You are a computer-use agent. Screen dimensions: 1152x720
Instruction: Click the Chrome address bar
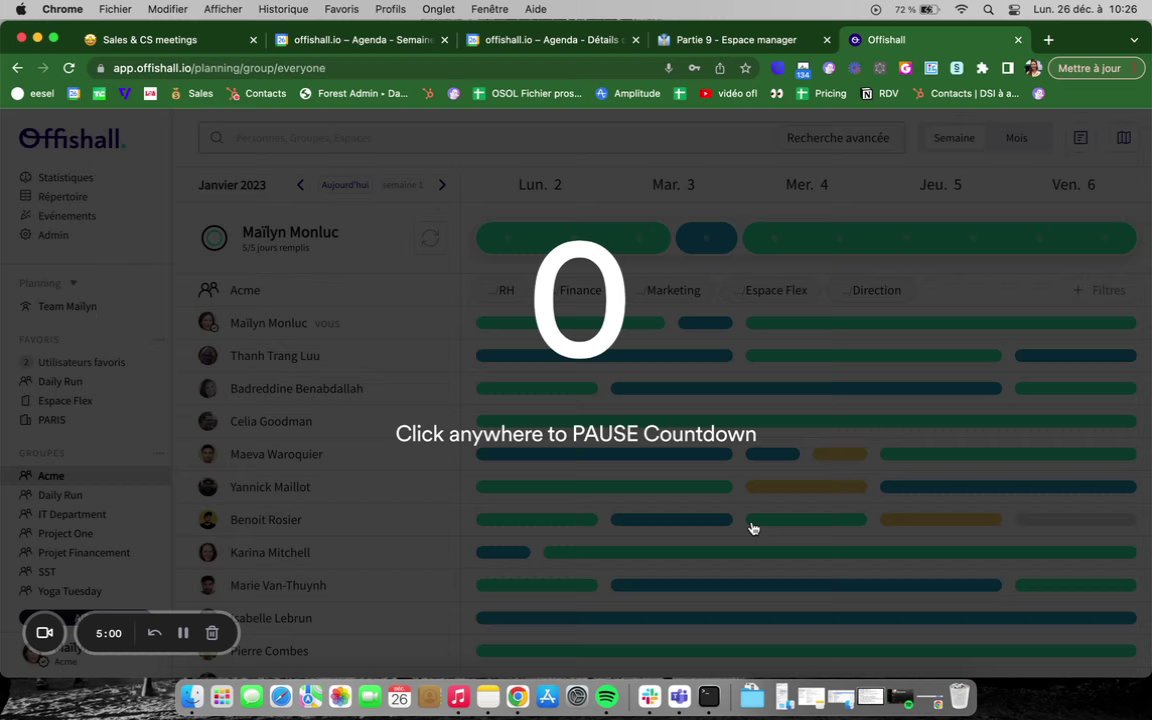point(382,68)
